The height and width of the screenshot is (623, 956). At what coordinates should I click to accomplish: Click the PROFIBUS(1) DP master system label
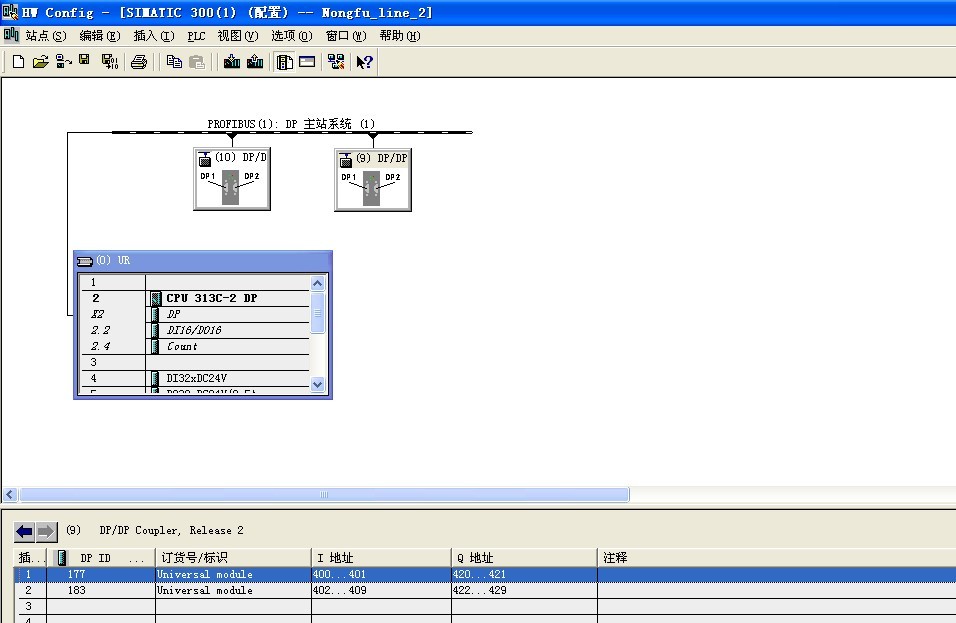click(x=291, y=124)
